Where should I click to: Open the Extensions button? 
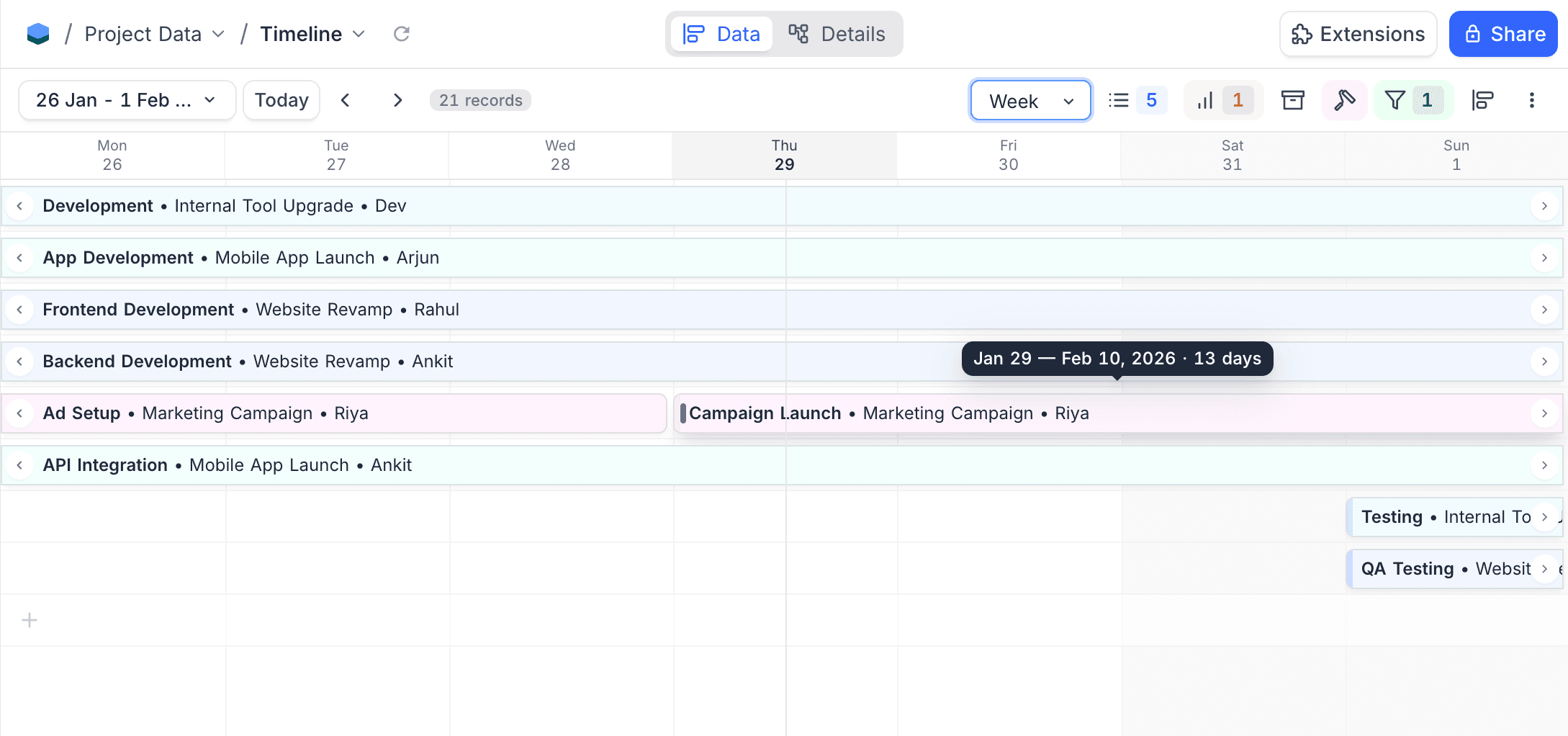(x=1358, y=34)
